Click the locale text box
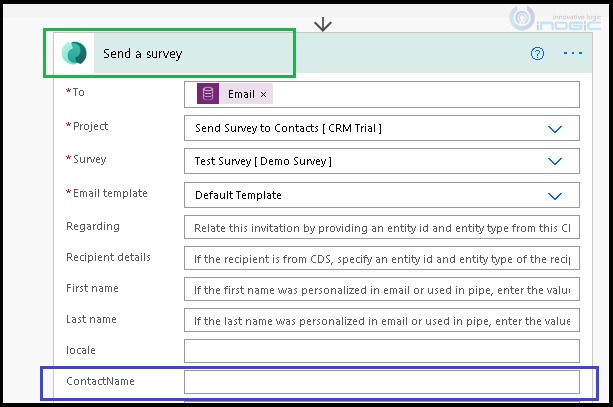 [x=381, y=352]
